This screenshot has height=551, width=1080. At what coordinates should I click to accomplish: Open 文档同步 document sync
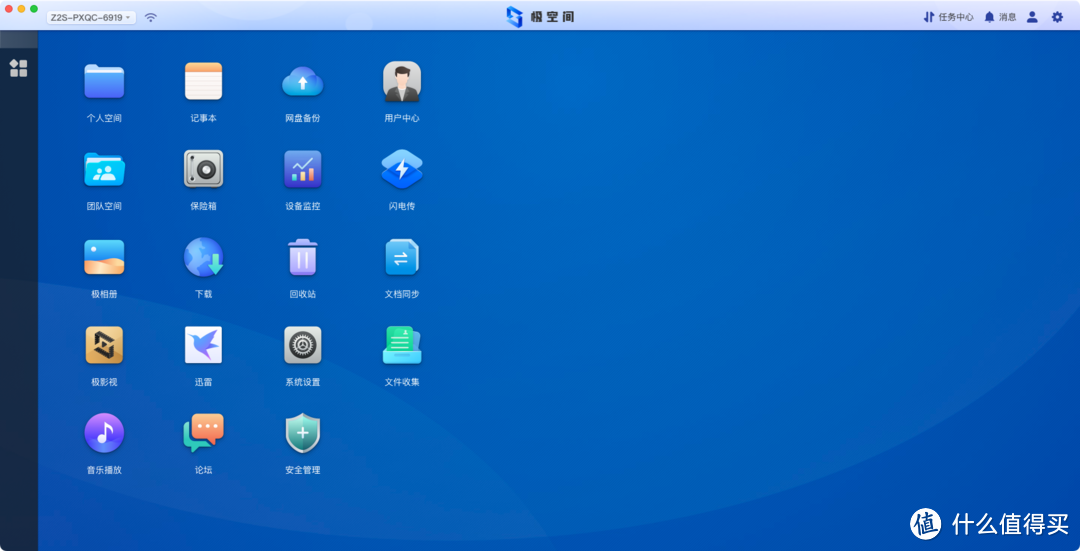(402, 258)
